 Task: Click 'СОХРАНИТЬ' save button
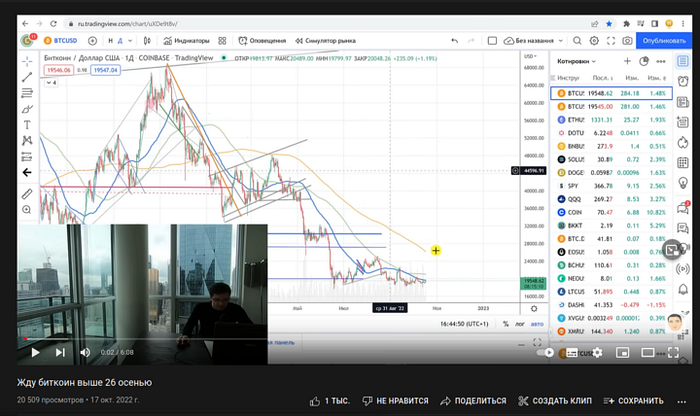[633, 401]
